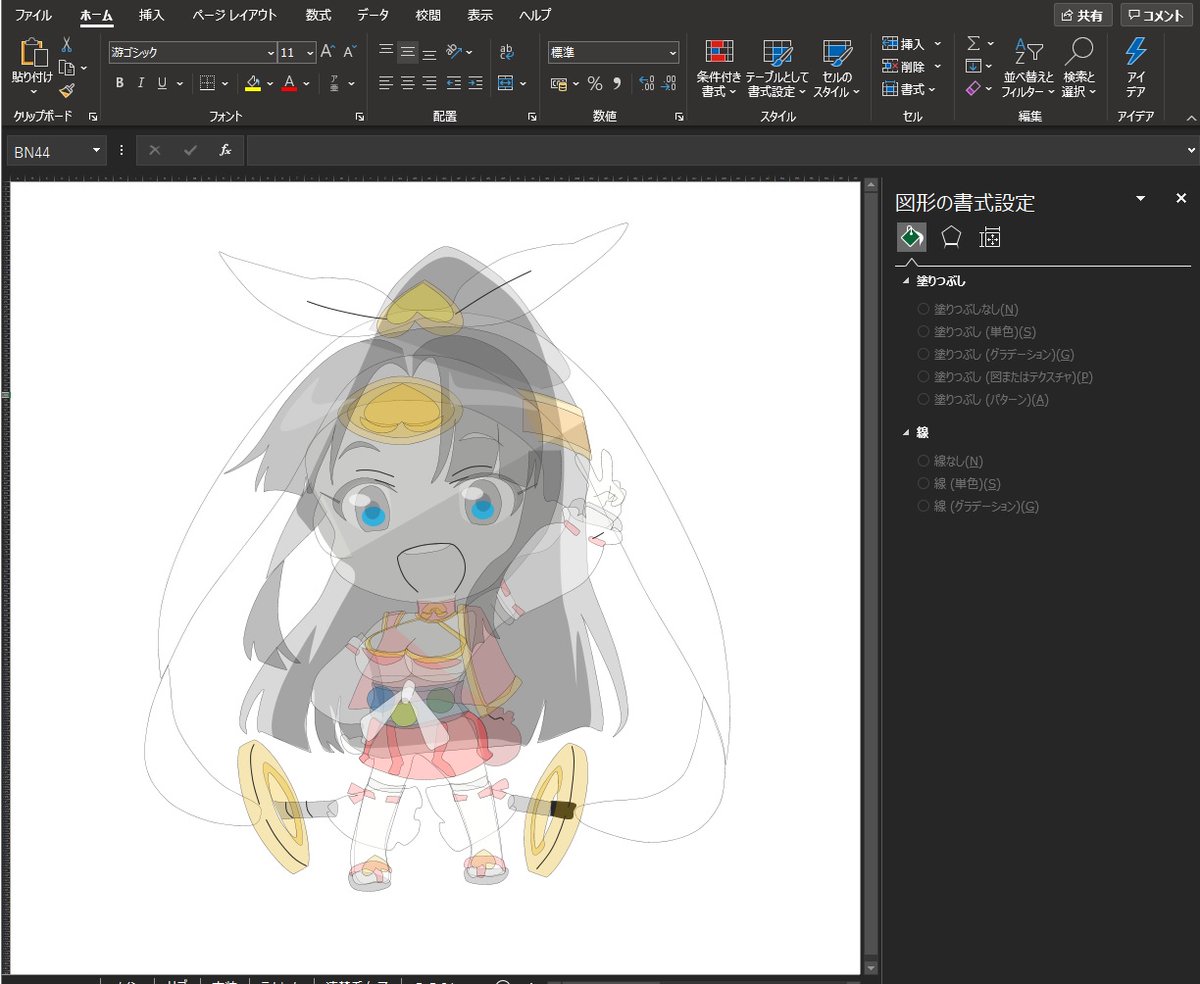Close the 図形の書式設定 pane
Screen dimensions: 1200x984
pyautogui.click(x=1180, y=199)
